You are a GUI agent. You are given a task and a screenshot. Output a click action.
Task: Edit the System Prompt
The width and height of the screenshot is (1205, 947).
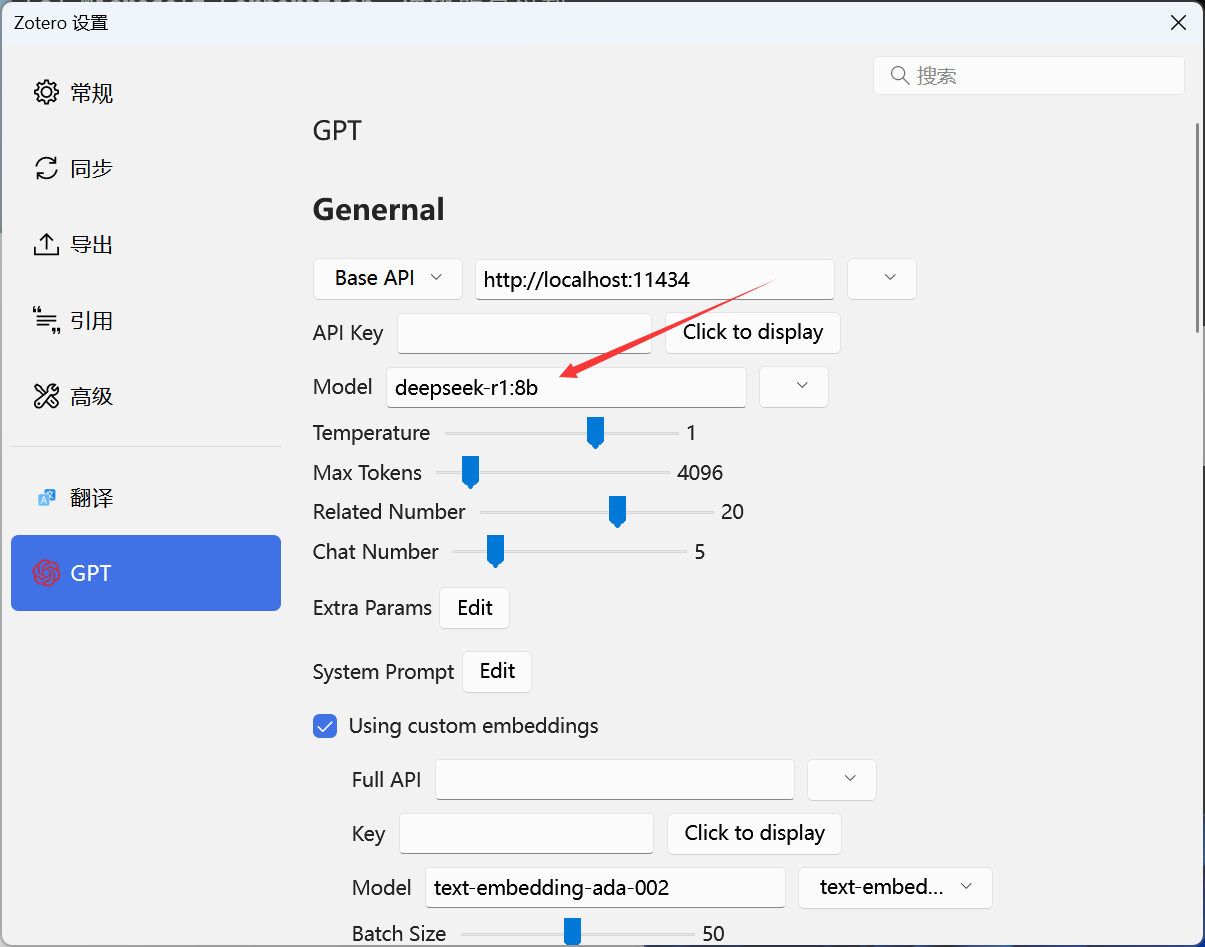pos(497,672)
